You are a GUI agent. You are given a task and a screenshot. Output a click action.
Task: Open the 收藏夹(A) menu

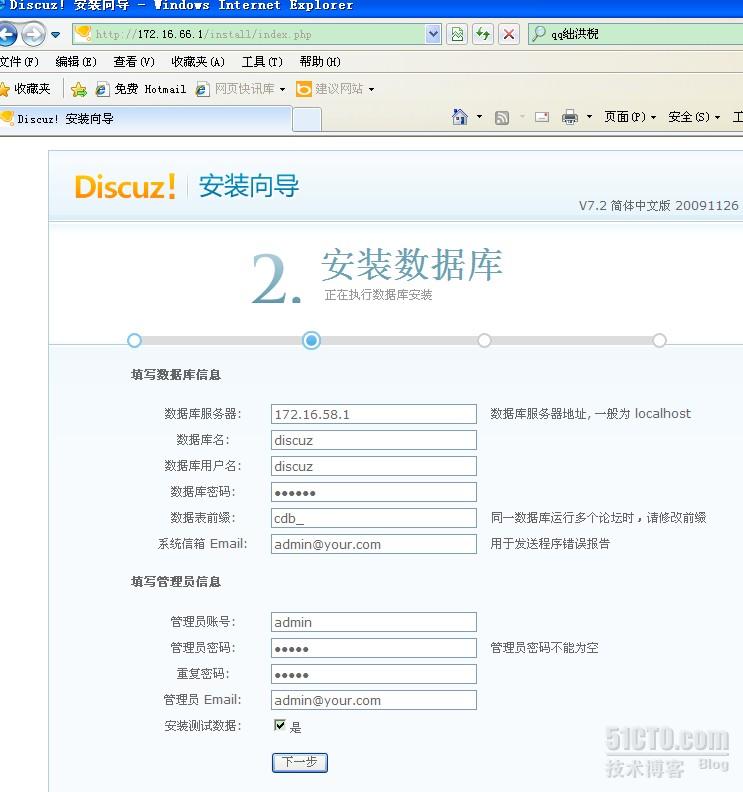(198, 62)
